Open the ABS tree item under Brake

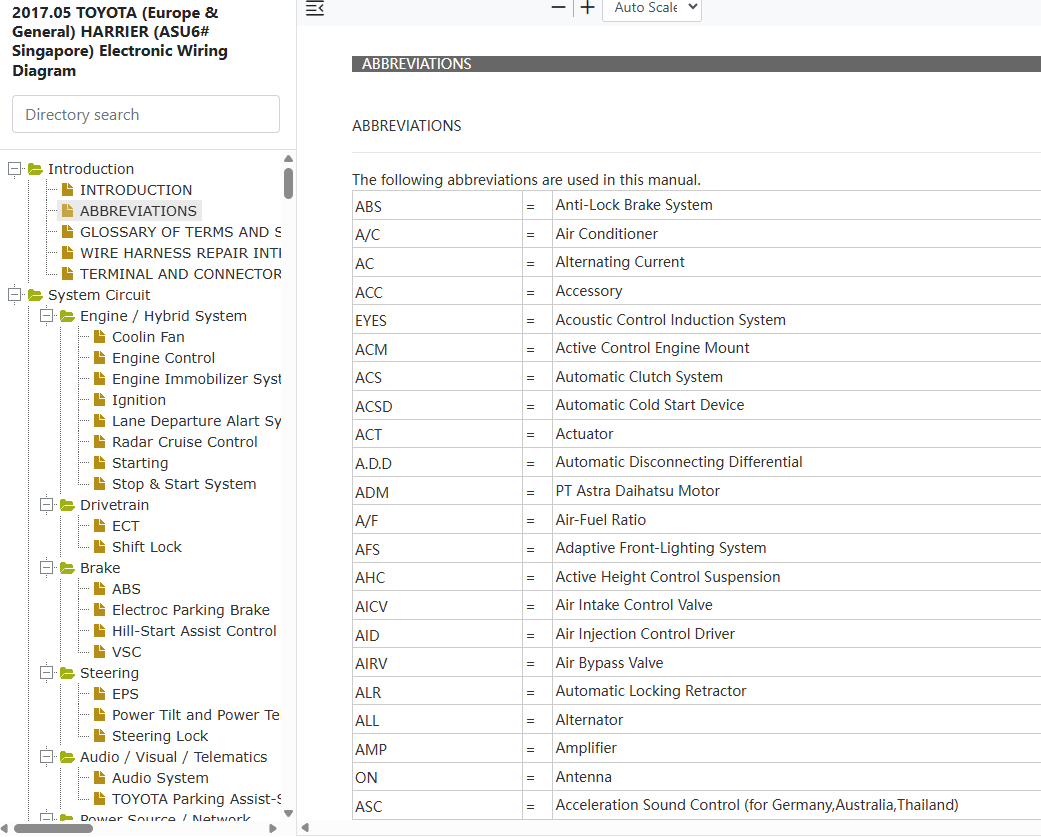126,589
